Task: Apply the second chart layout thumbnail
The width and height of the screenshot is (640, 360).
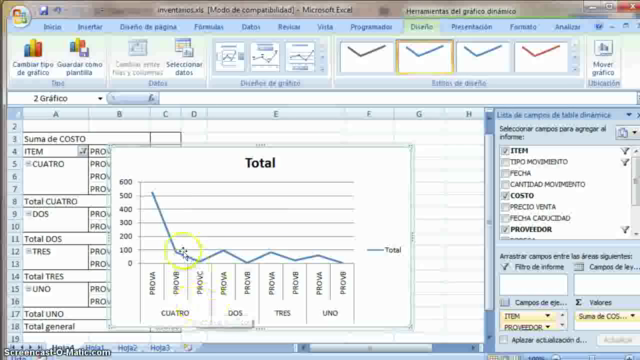Action: click(x=265, y=57)
